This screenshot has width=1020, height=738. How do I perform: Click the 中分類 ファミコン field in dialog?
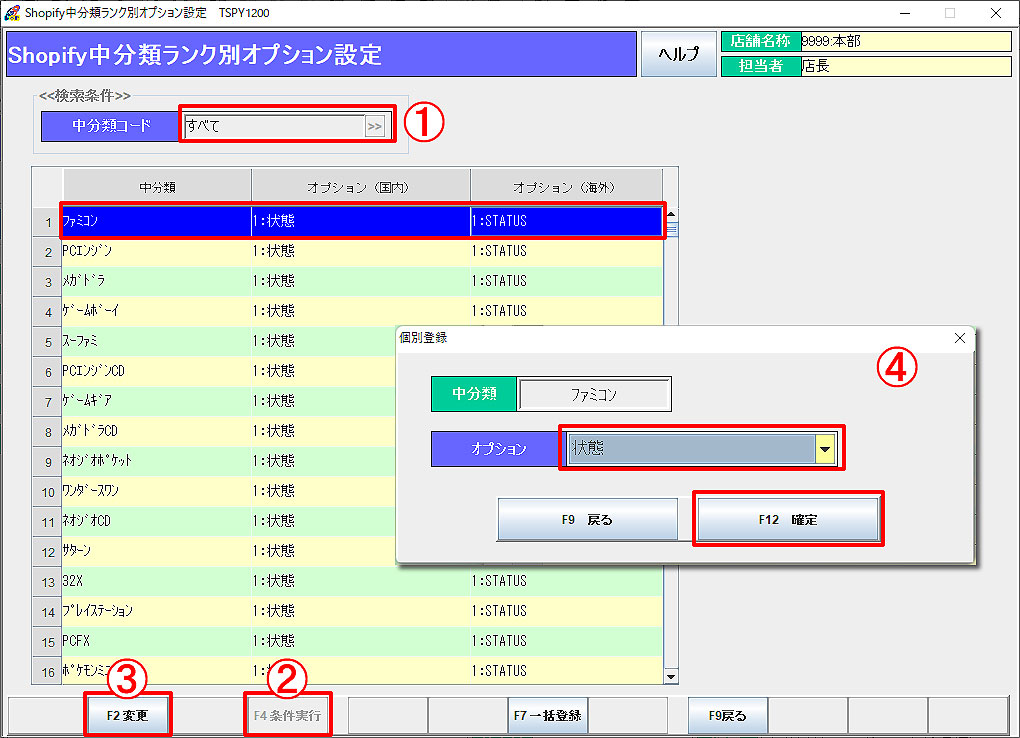tap(594, 395)
